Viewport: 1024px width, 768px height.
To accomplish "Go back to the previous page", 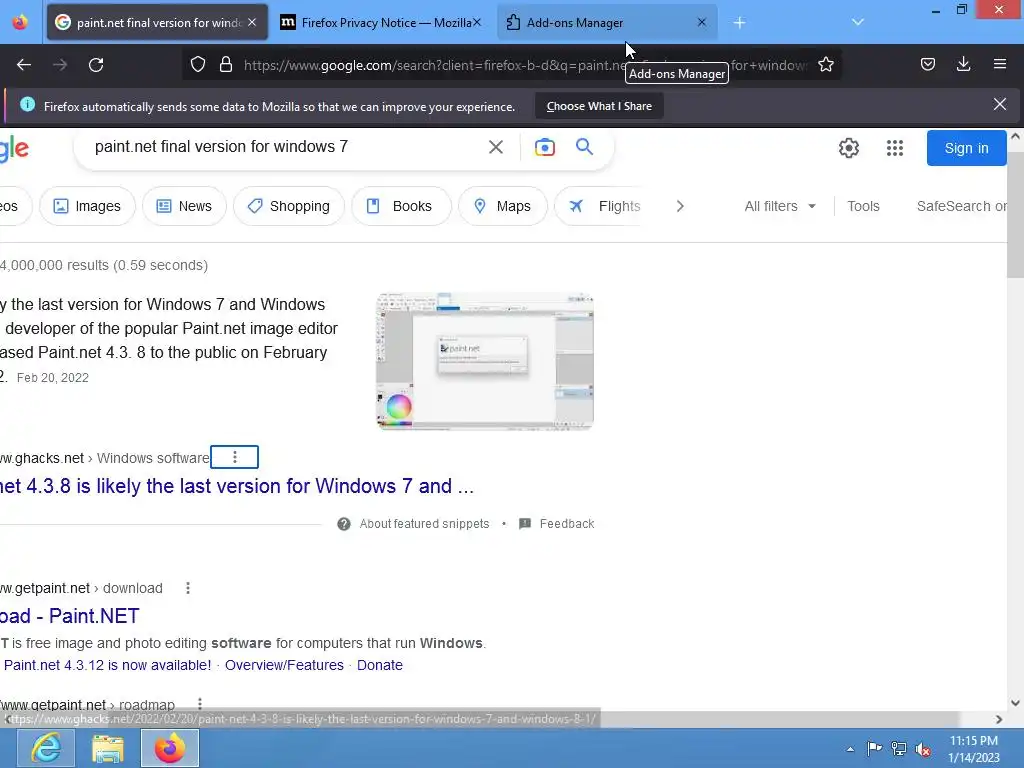I will [24, 65].
